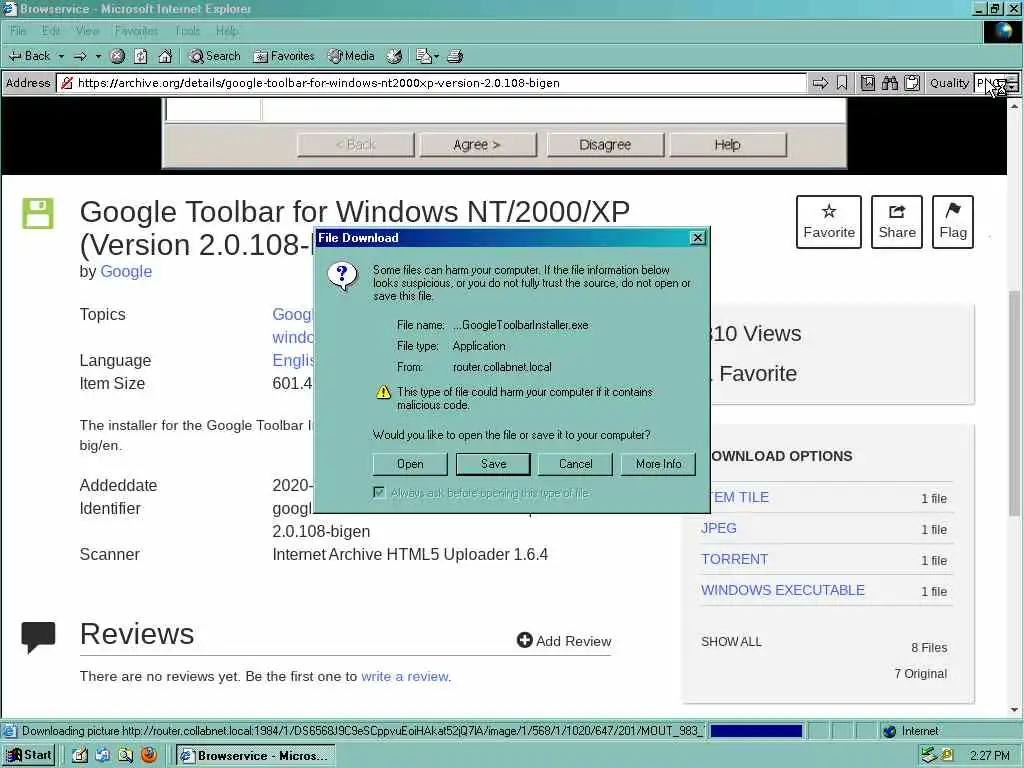Print the page with the printer icon
1024x768 pixels.
click(x=455, y=56)
